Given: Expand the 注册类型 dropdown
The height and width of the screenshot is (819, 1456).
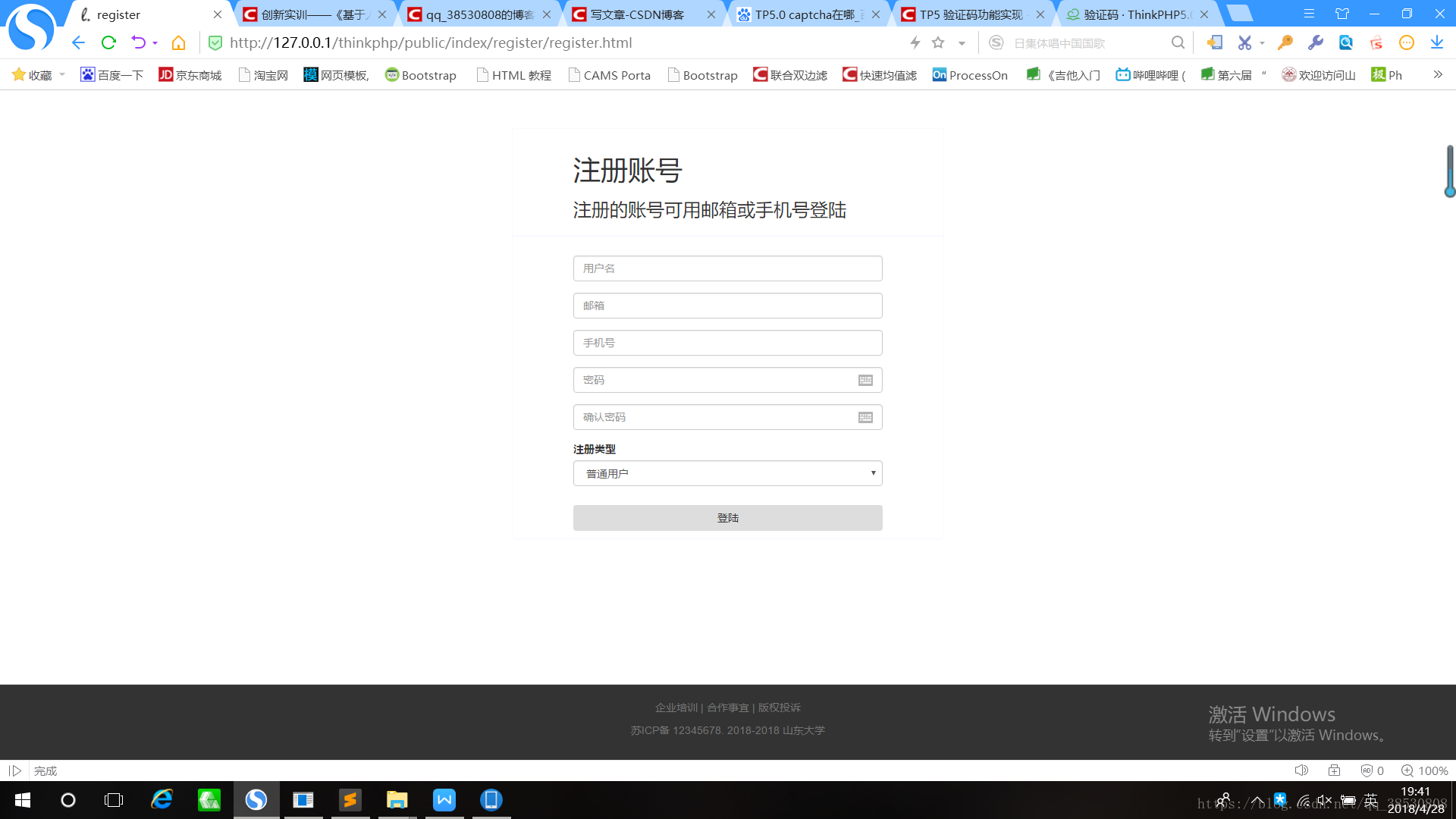Looking at the screenshot, I should click(727, 474).
